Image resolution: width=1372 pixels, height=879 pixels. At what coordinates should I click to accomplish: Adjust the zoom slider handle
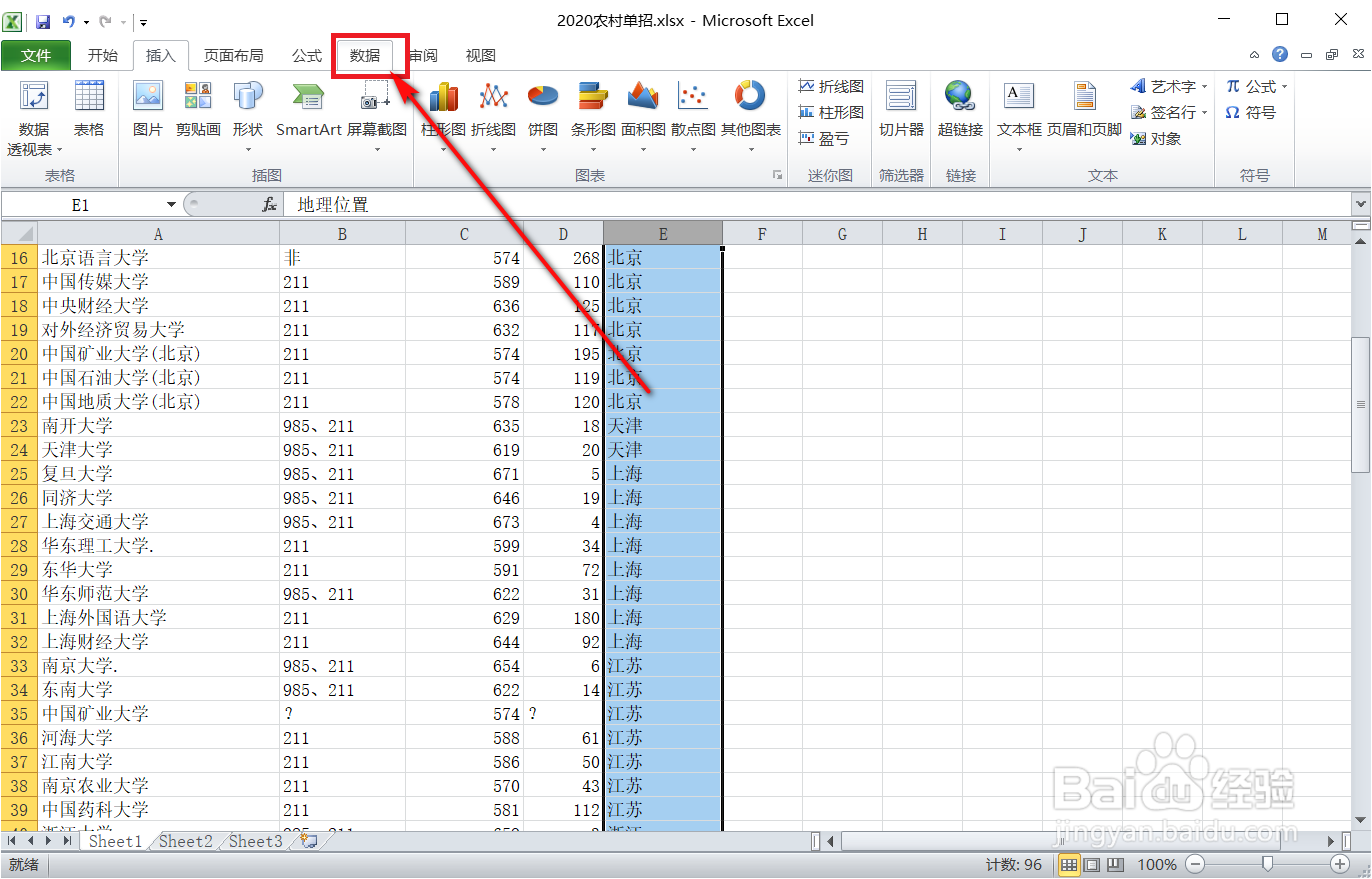pos(1267,864)
